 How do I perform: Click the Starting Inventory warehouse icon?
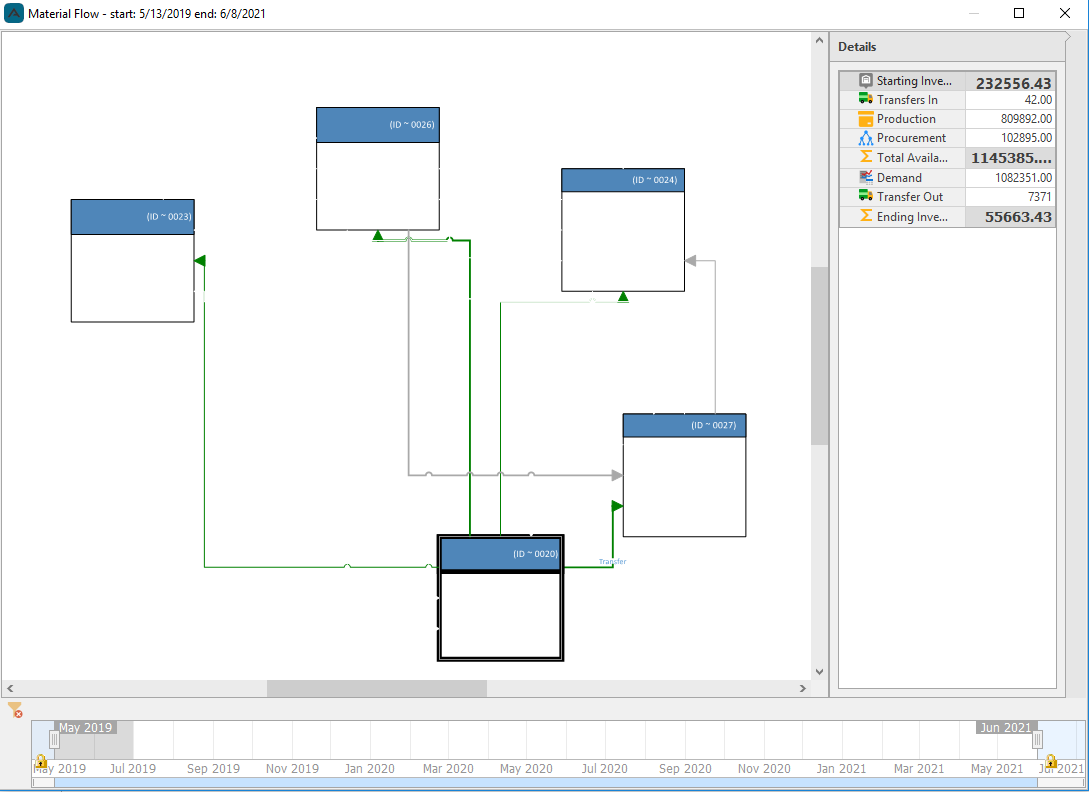tap(865, 81)
